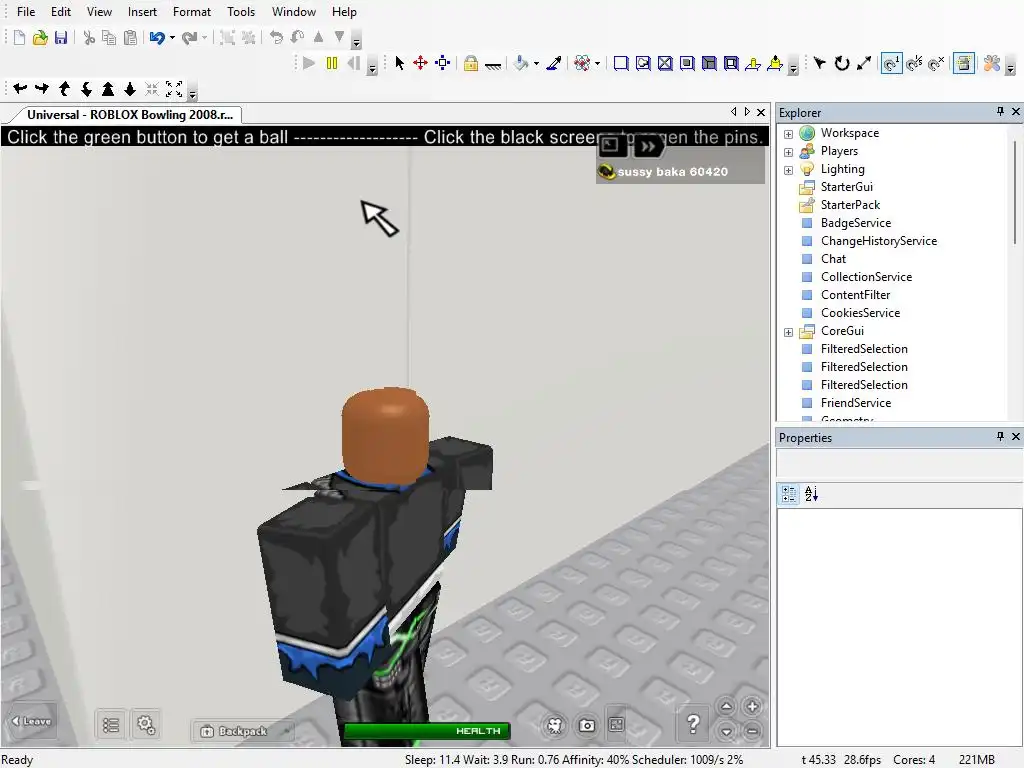The height and width of the screenshot is (768, 1024).
Task: Click the blue Undo arrow
Action: [x=157, y=38]
